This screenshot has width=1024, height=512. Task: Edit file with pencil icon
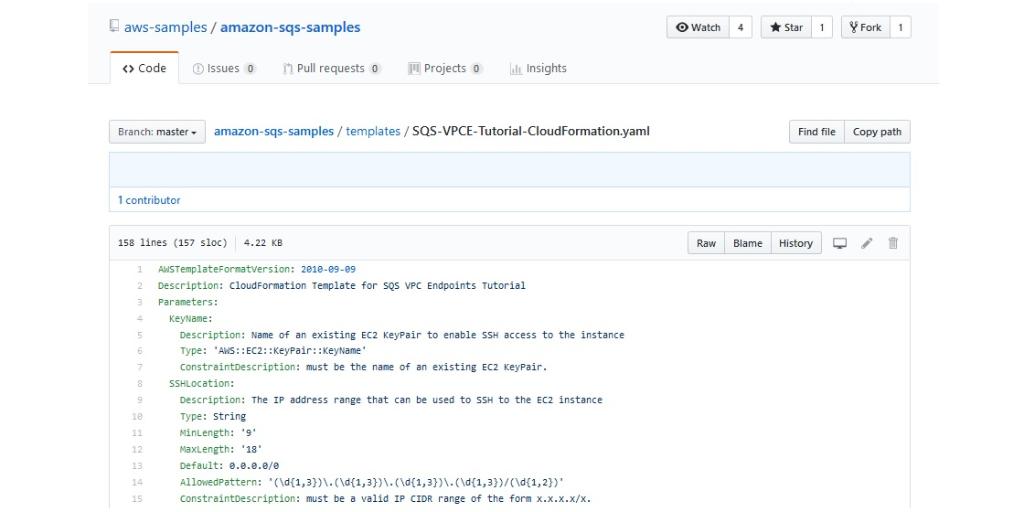tap(867, 243)
